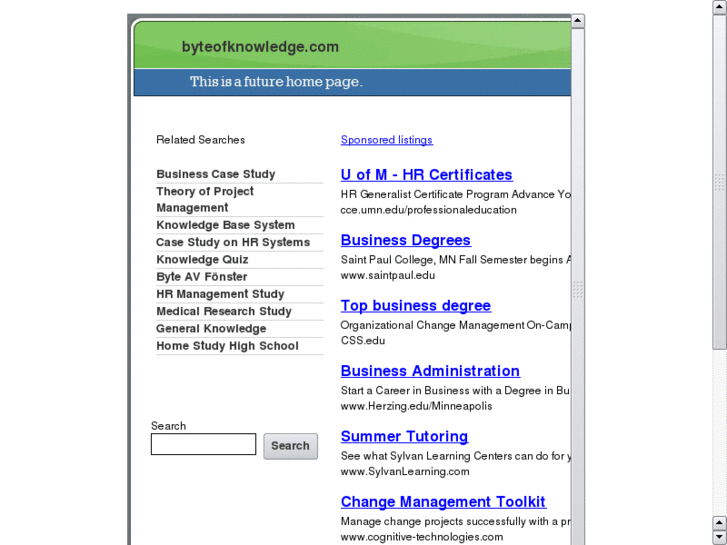Click the outer page scroll-down arrow at bottom

(720, 537)
